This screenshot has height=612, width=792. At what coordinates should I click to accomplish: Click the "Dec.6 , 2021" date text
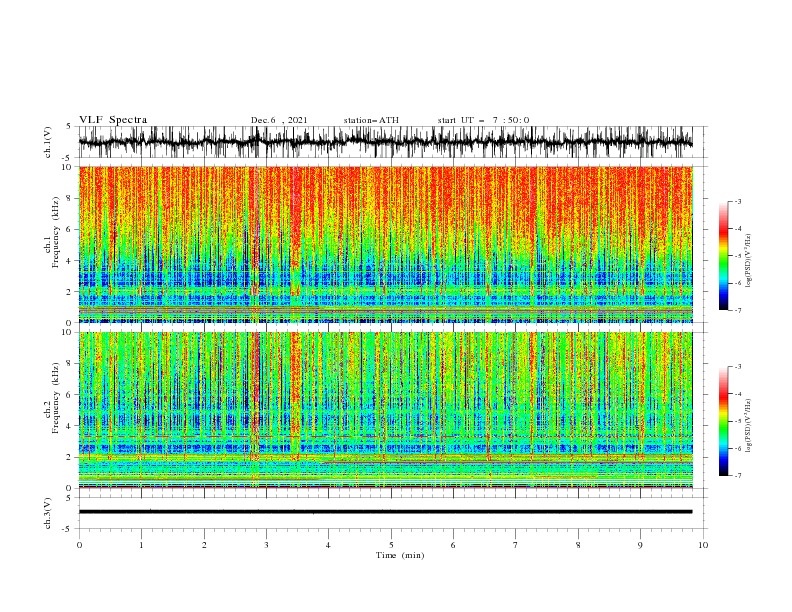point(279,120)
